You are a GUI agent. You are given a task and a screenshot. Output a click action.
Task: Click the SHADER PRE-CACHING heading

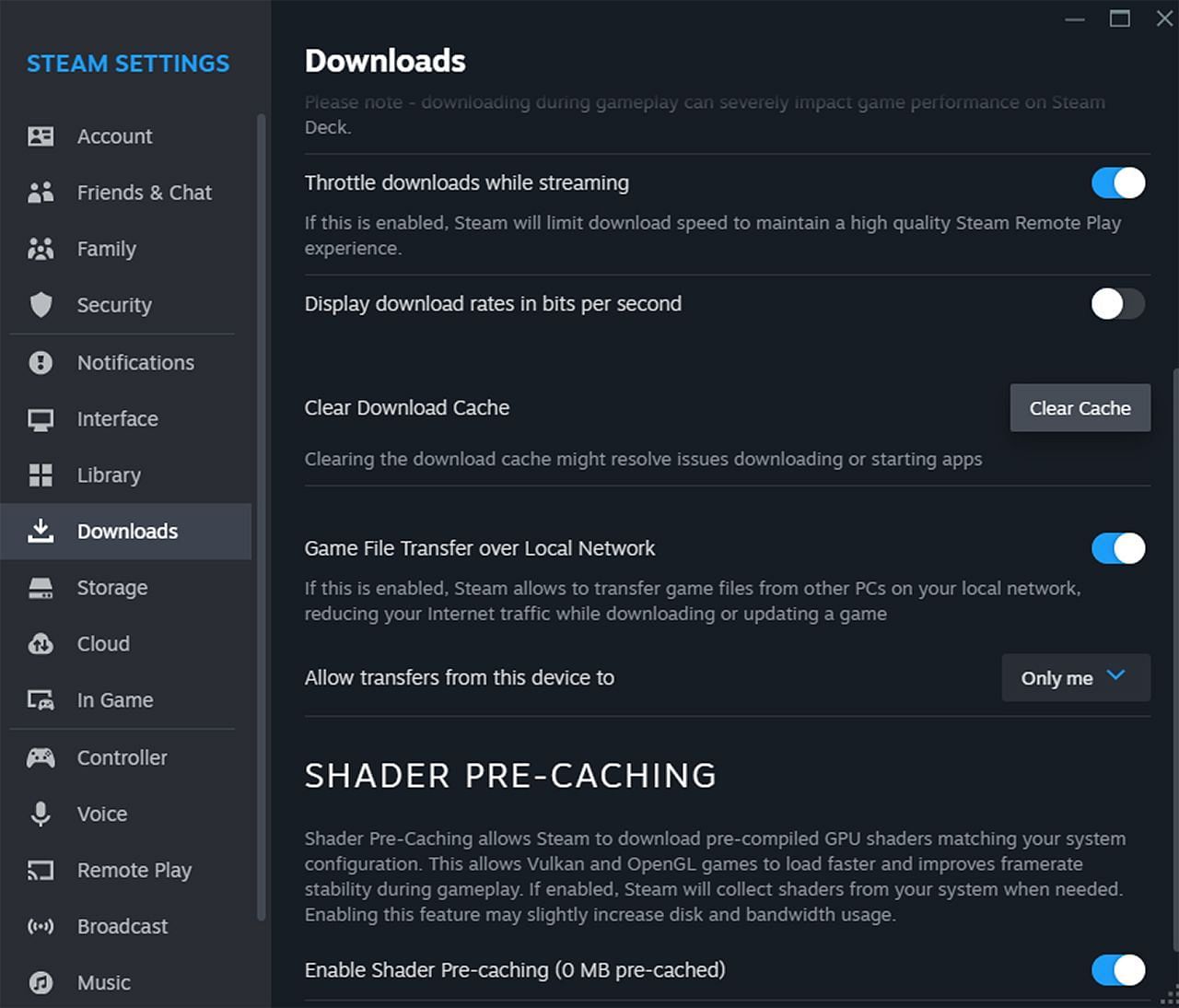pos(510,776)
